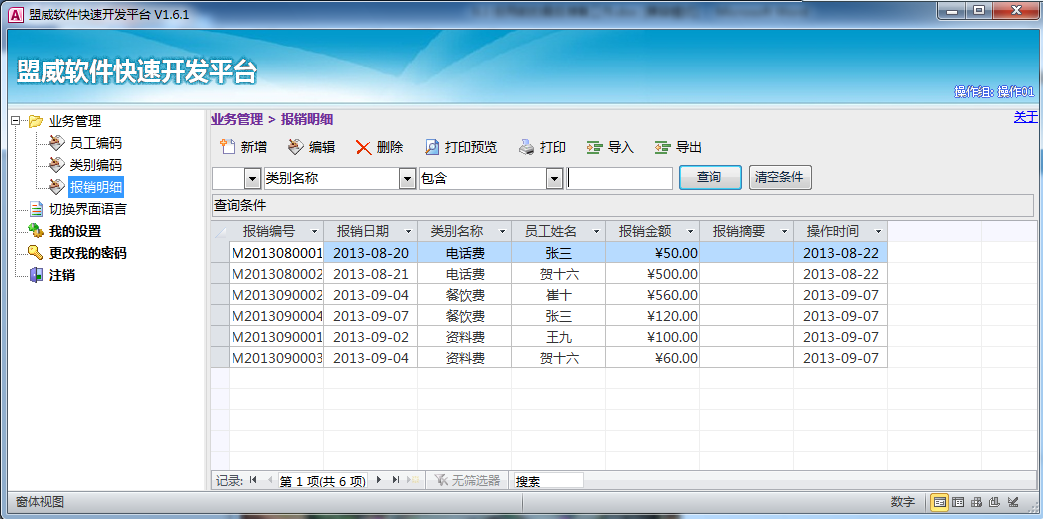Open the 包含 condition dropdown
Image resolution: width=1043 pixels, height=519 pixels.
[554, 178]
